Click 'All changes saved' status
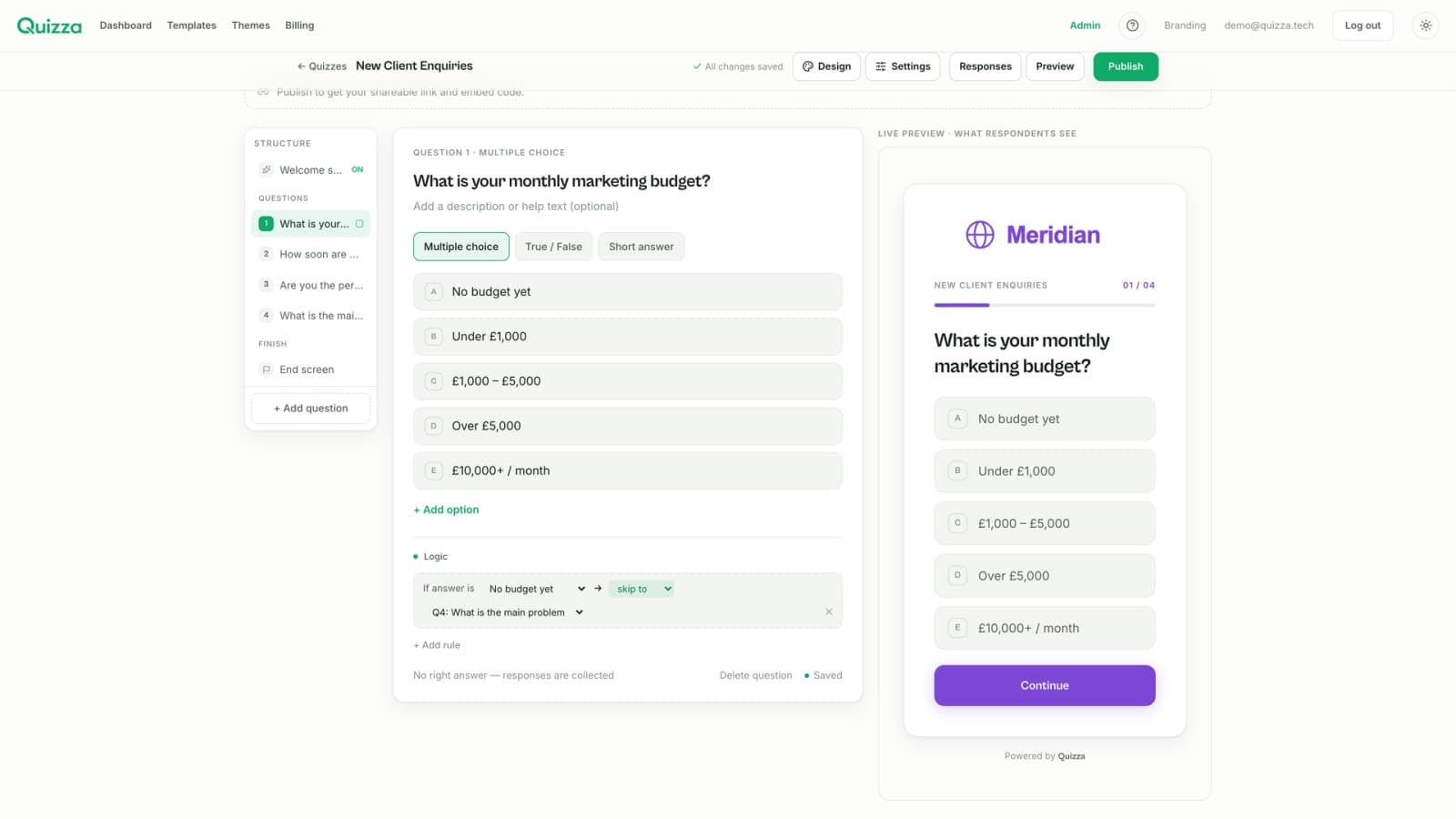Screen dimensions: 1456x819 pos(737,66)
